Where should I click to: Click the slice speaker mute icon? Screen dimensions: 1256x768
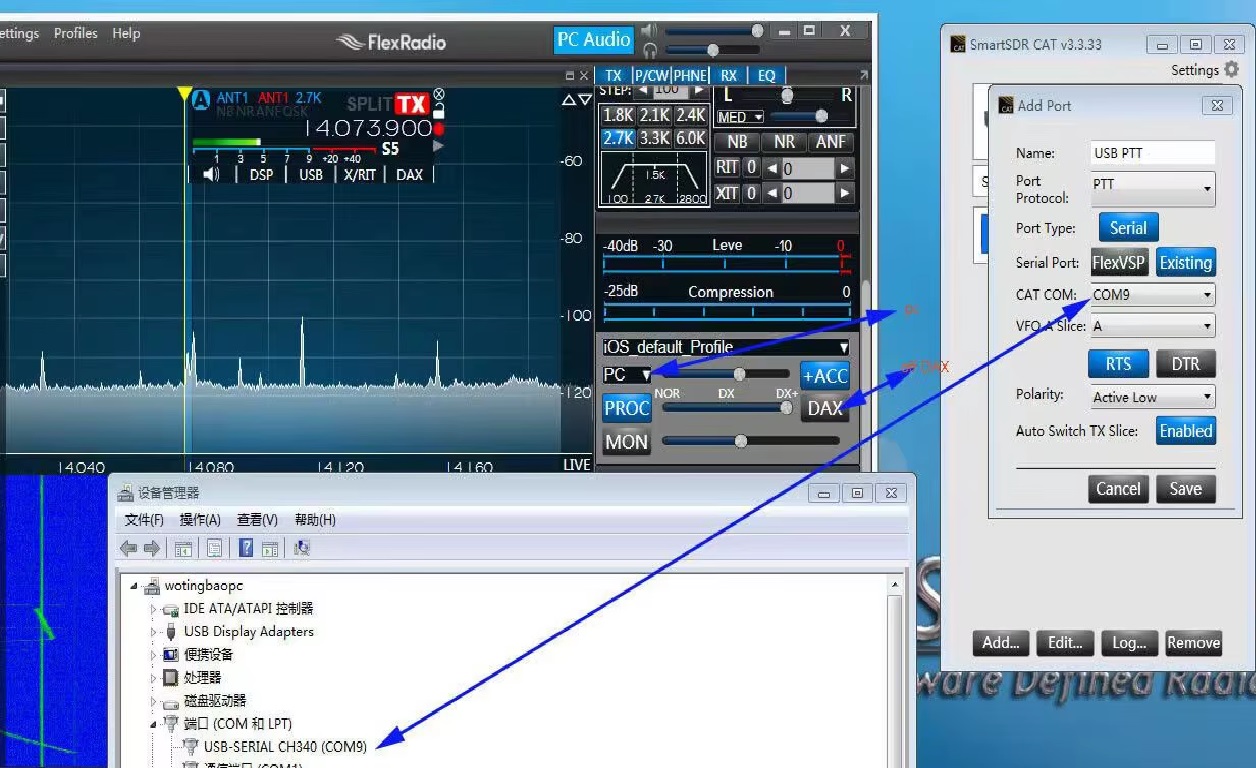click(211, 174)
